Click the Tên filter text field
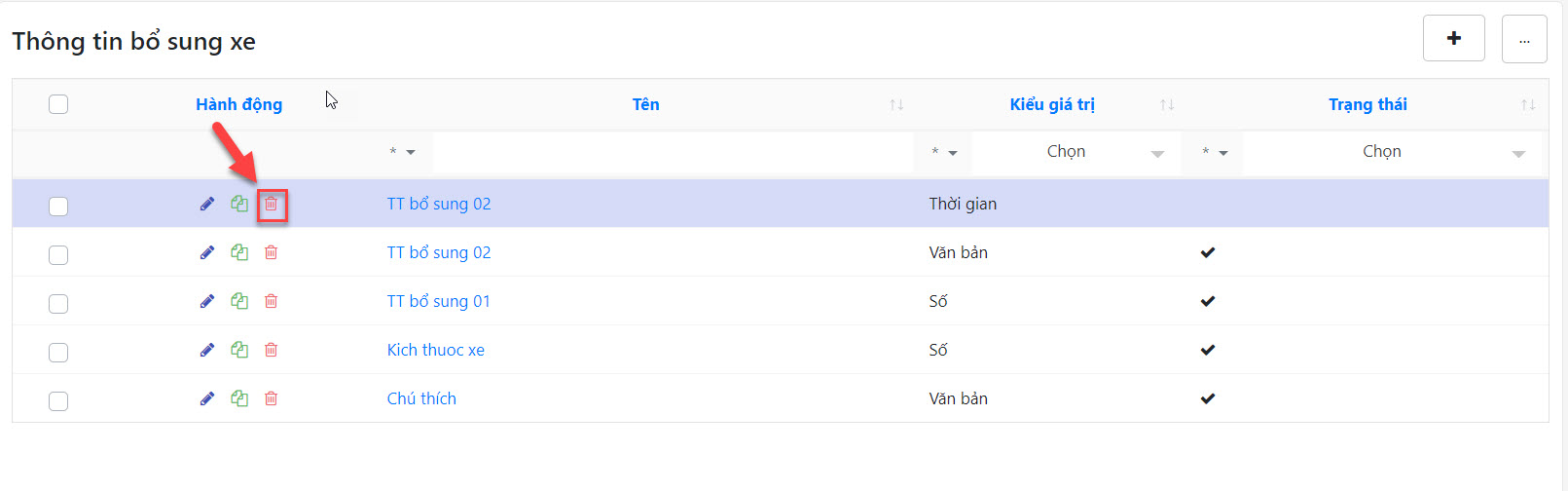Image resolution: width=1568 pixels, height=491 pixels. [x=672, y=152]
